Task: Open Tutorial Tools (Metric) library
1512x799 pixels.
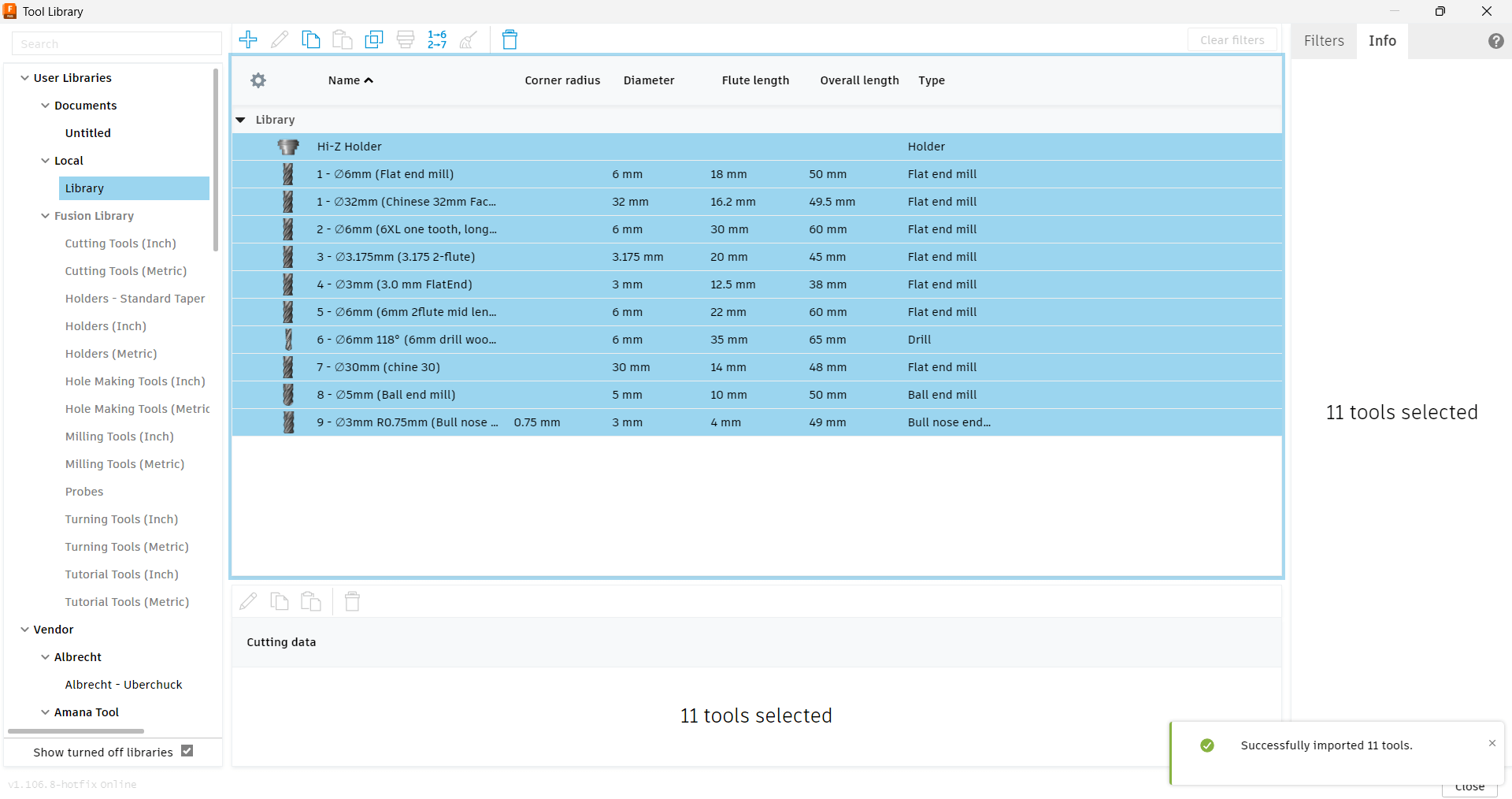Action: (127, 602)
